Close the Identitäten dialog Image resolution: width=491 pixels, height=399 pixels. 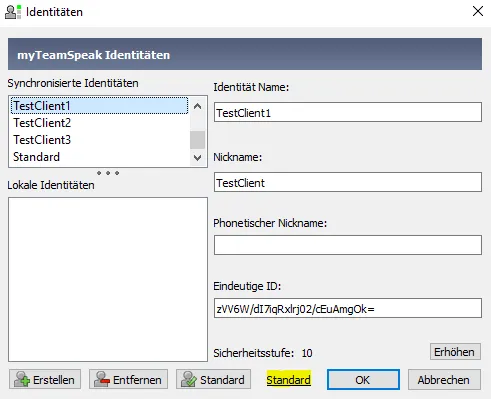click(x=478, y=11)
